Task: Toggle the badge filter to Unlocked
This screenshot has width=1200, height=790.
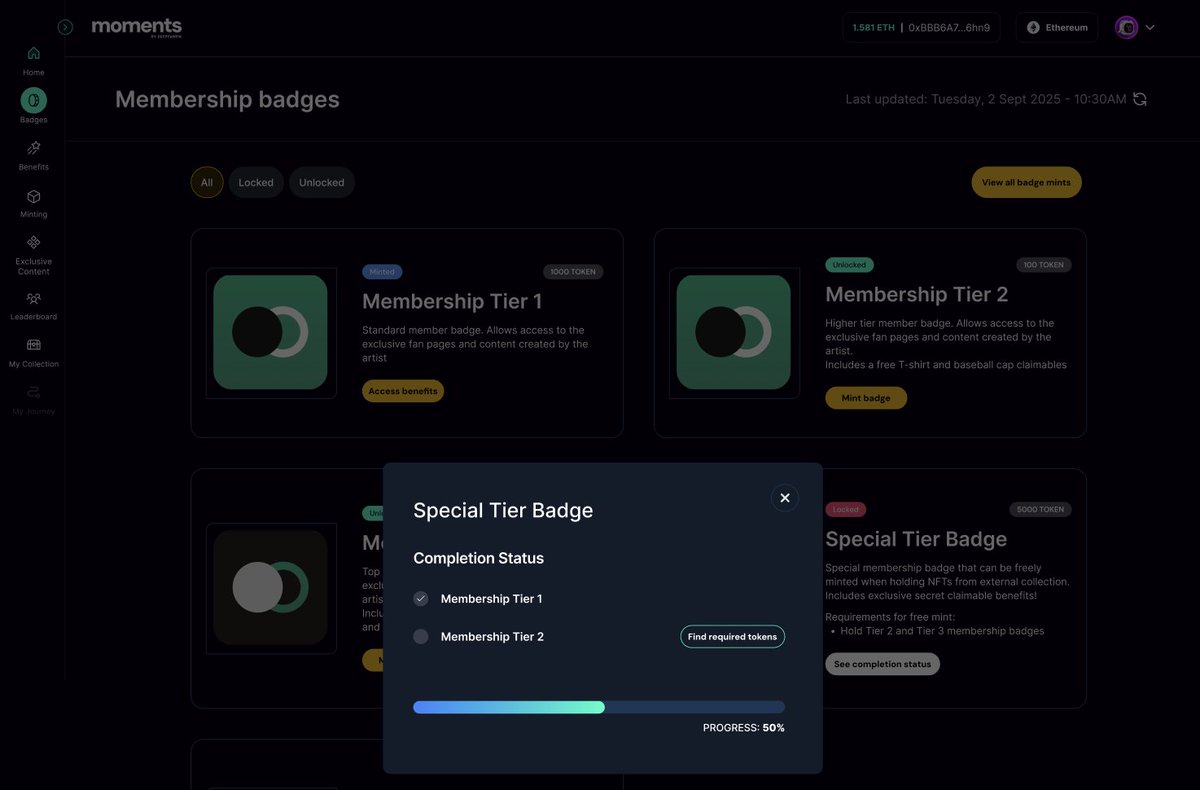Action: tap(321, 182)
